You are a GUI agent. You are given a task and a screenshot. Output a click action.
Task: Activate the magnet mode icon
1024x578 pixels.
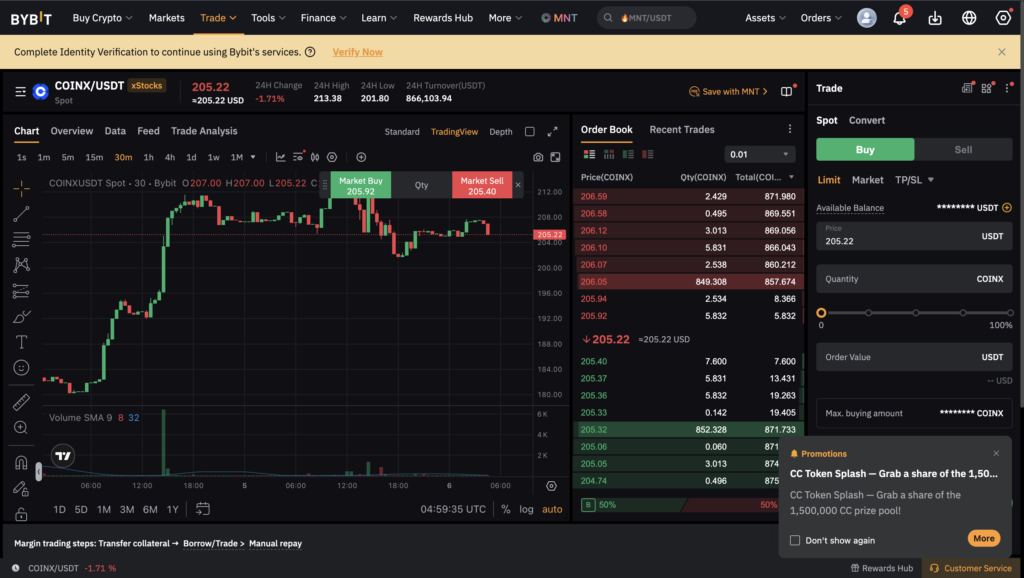(x=21, y=462)
